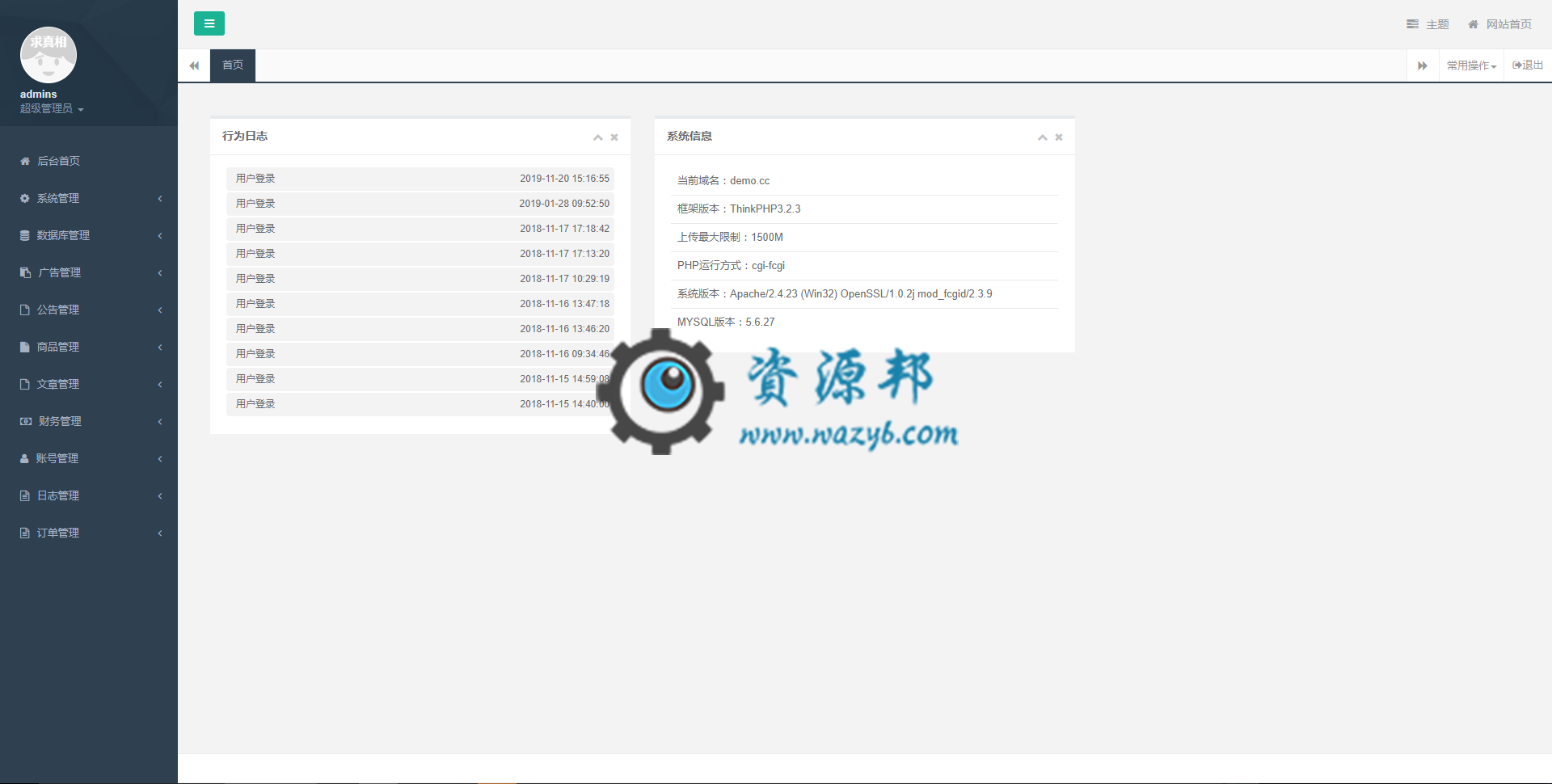Select the log entry dated 2018-11-16 13:46:20
Image resolution: width=1552 pixels, height=784 pixels.
pos(420,329)
